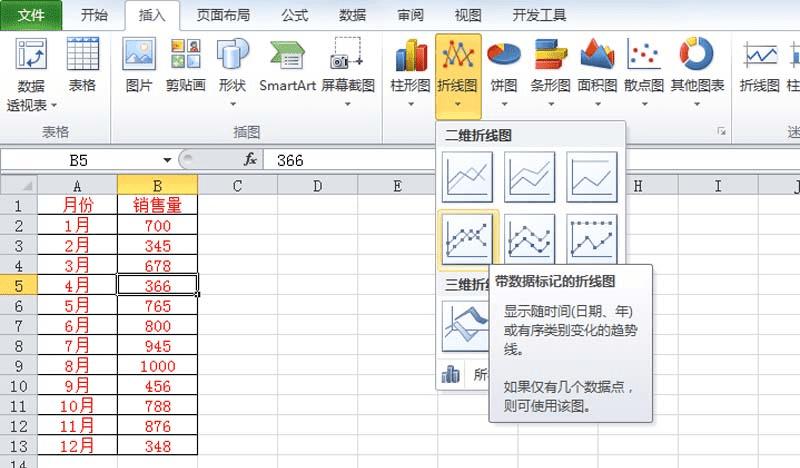Switch to the 审阅 review tab
Screen dimensions: 800x468
(410, 15)
